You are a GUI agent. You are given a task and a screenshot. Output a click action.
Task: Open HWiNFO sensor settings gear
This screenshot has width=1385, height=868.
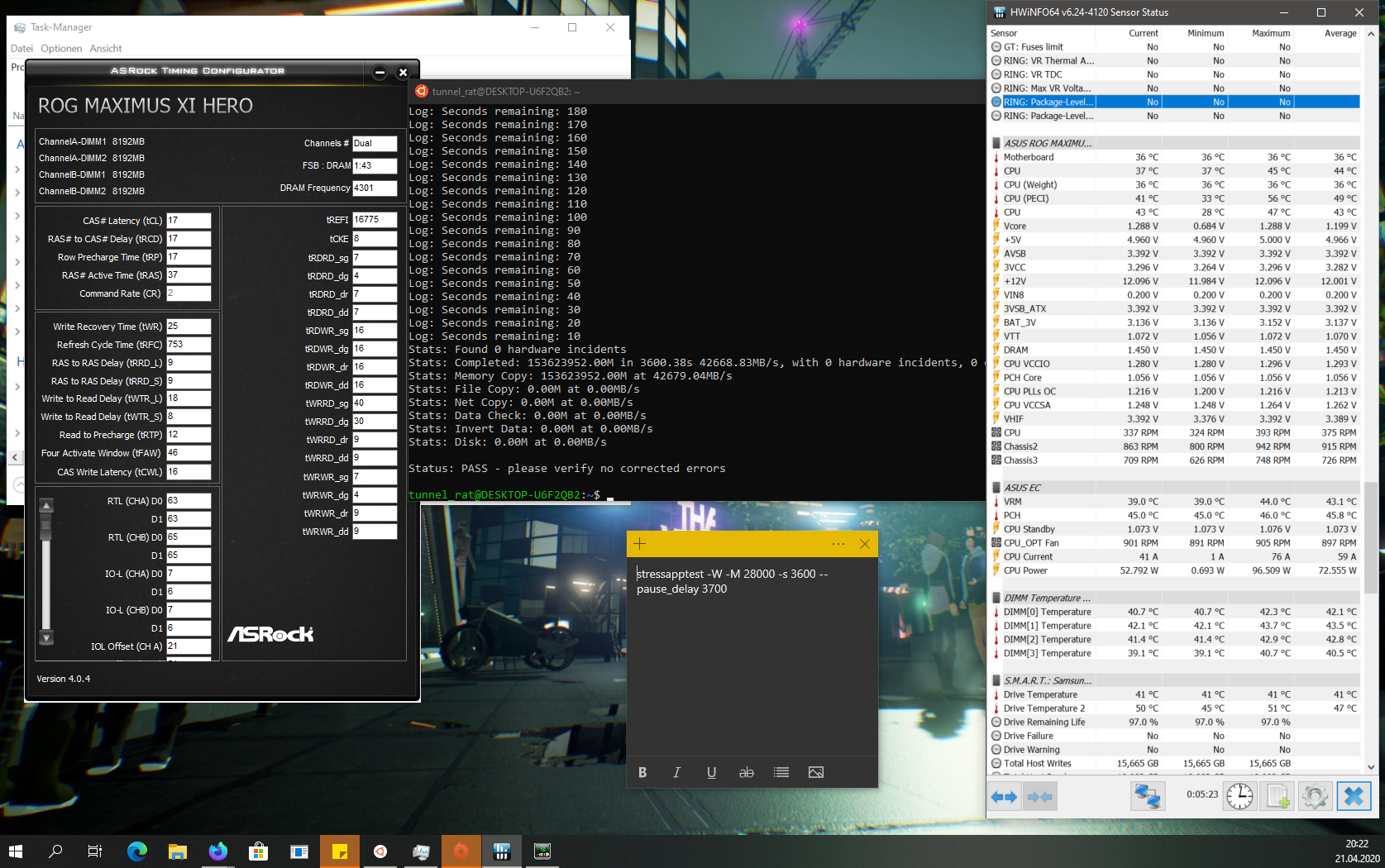pos(1315,797)
